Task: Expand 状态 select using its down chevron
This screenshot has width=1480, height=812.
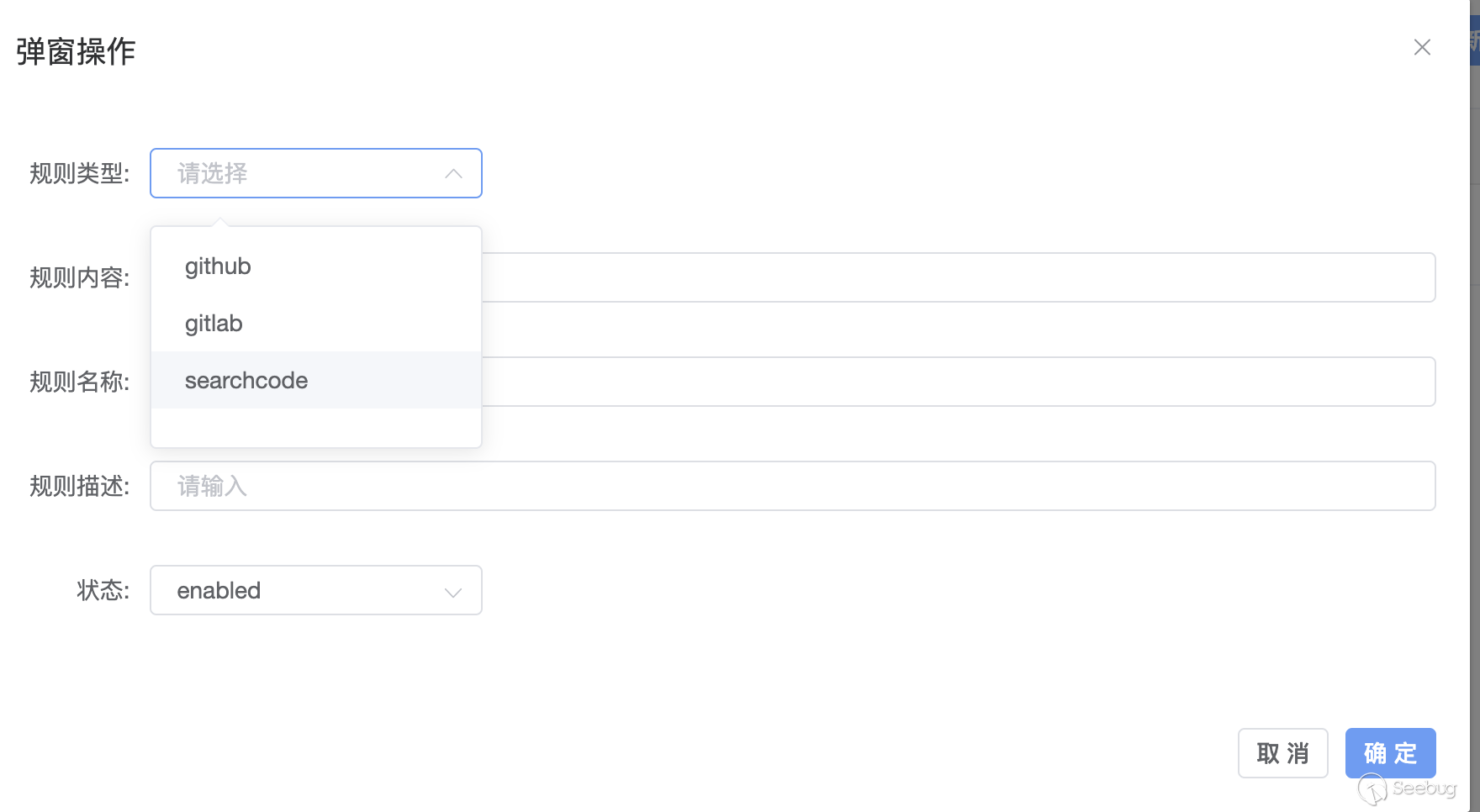Action: coord(453,592)
